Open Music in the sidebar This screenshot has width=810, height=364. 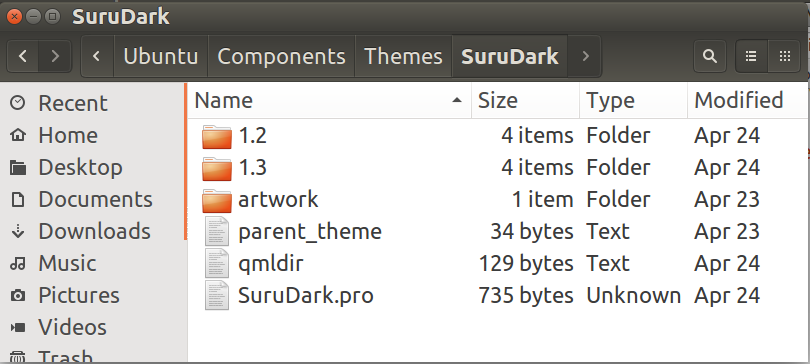[x=93, y=263]
